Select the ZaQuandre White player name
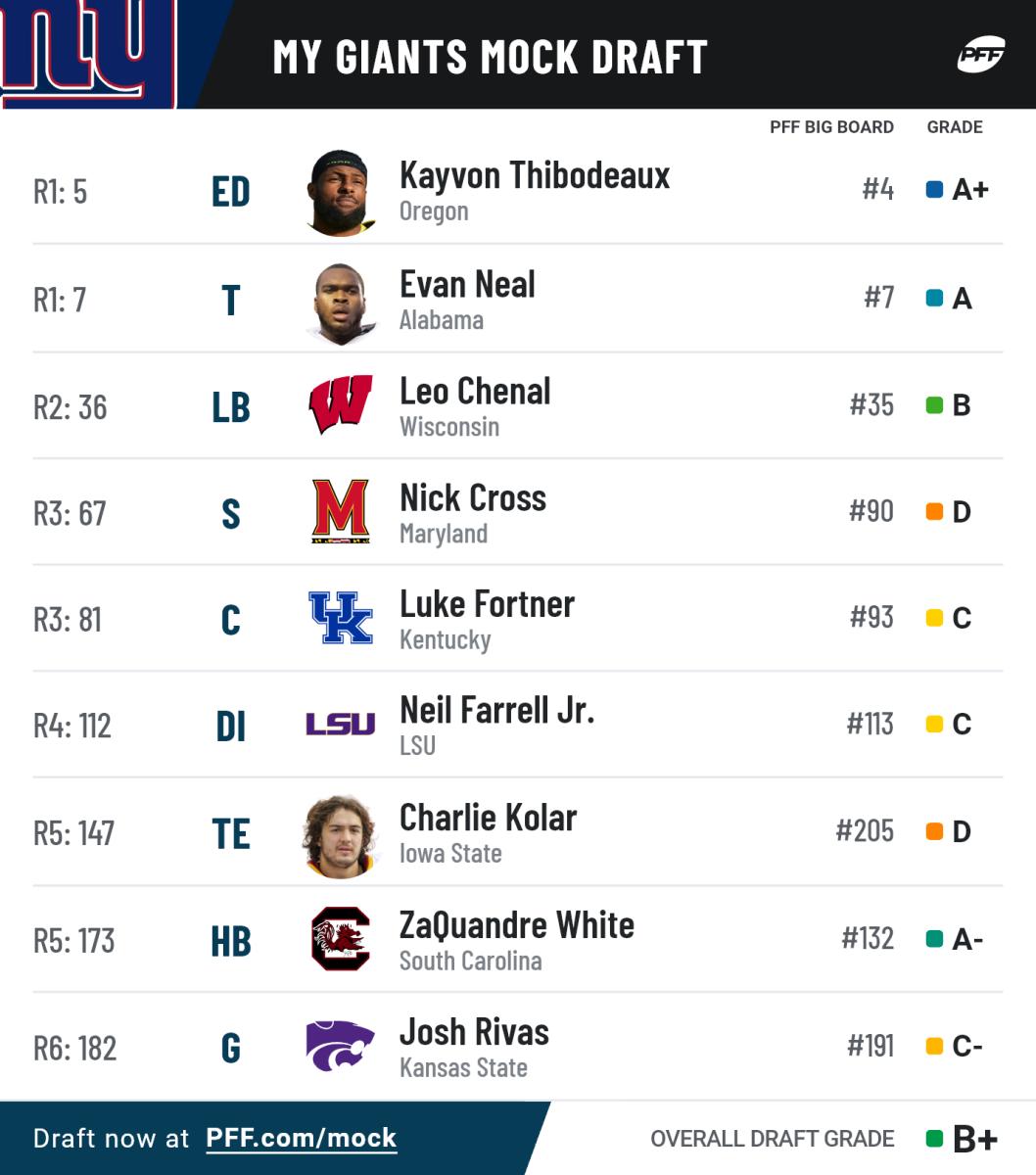The width and height of the screenshot is (1036, 1175). click(x=517, y=925)
